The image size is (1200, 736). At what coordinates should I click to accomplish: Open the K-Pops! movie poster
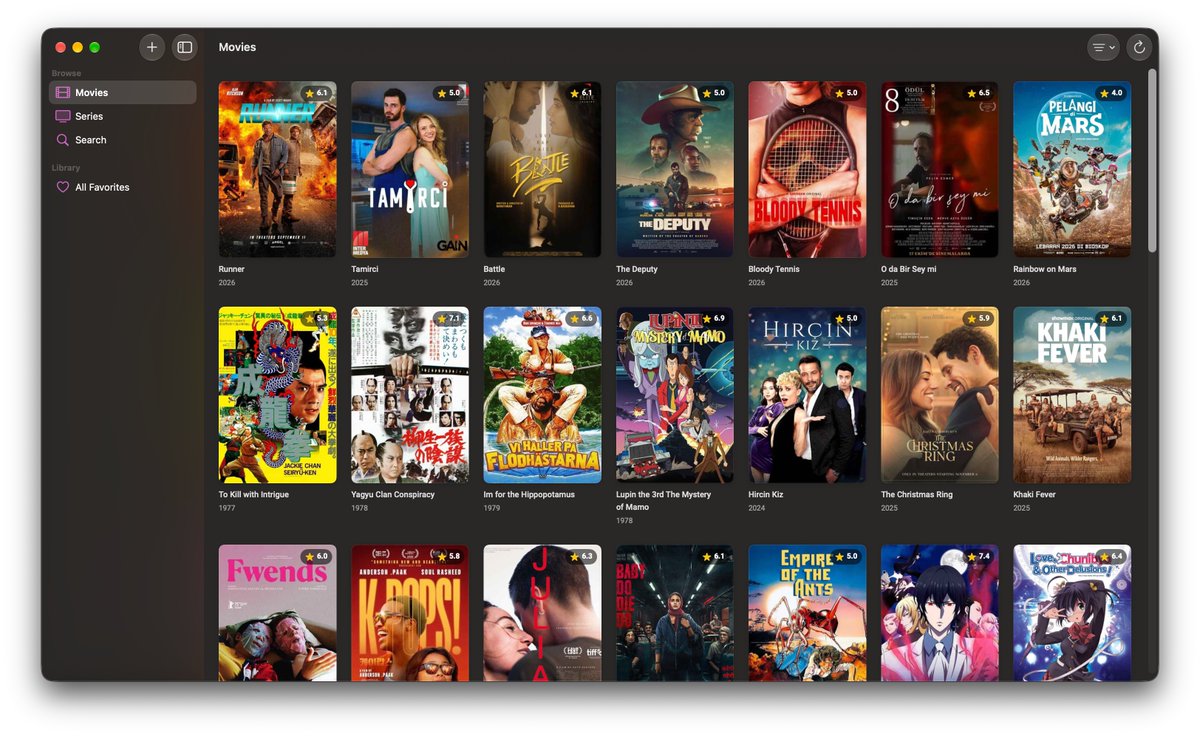pos(410,613)
